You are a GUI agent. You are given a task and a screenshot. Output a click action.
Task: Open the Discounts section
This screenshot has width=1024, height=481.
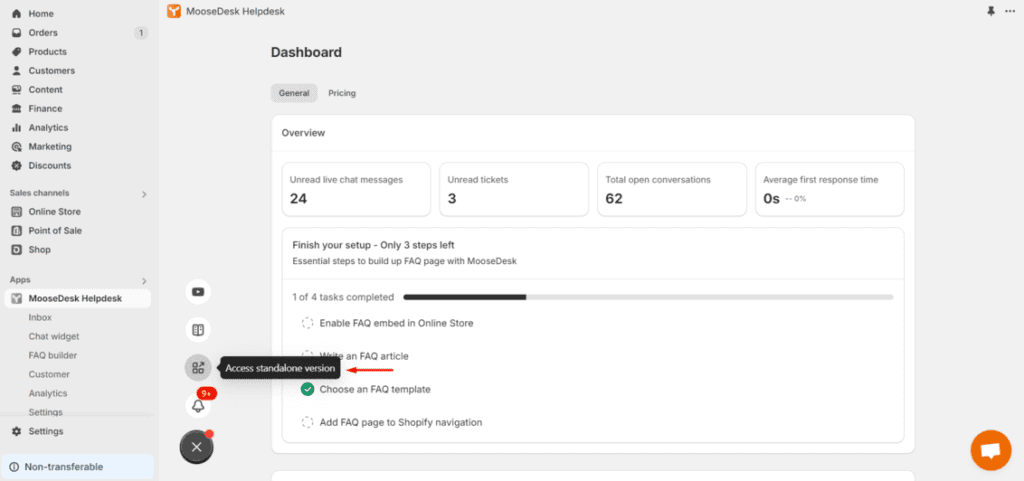50,165
